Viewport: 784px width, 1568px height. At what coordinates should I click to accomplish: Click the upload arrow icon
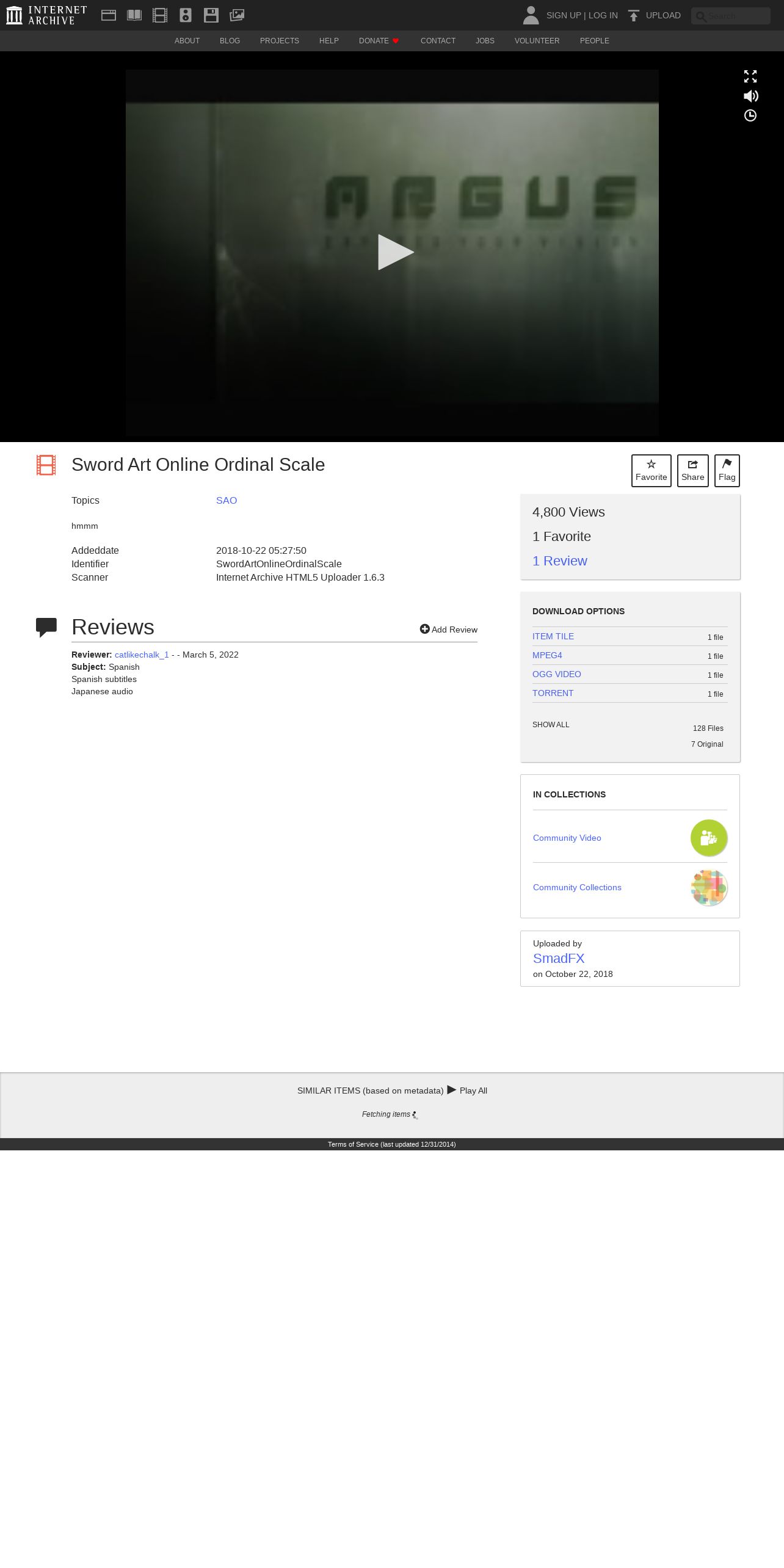coord(634,15)
